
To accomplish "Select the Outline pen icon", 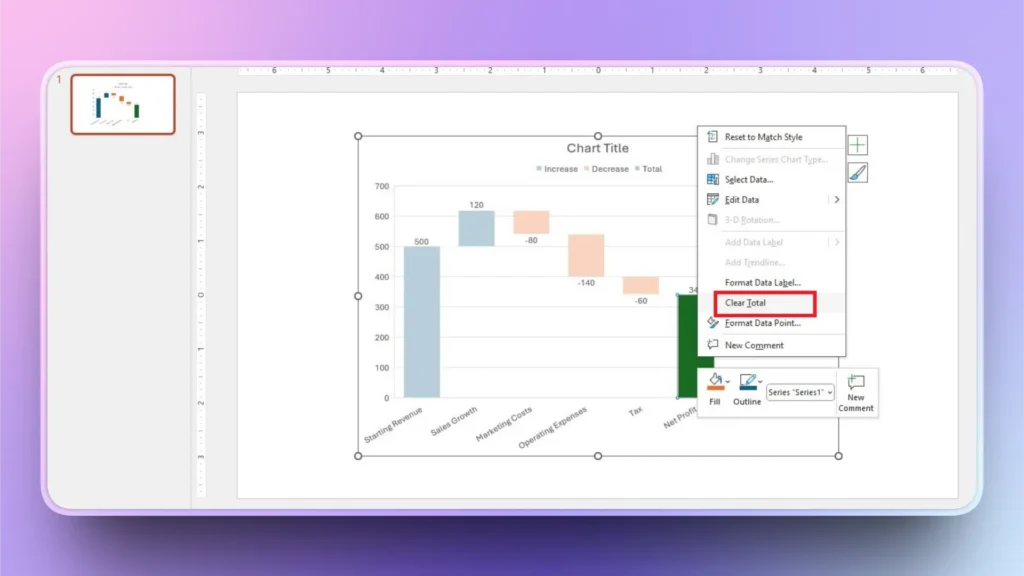I will pyautogui.click(x=748, y=379).
